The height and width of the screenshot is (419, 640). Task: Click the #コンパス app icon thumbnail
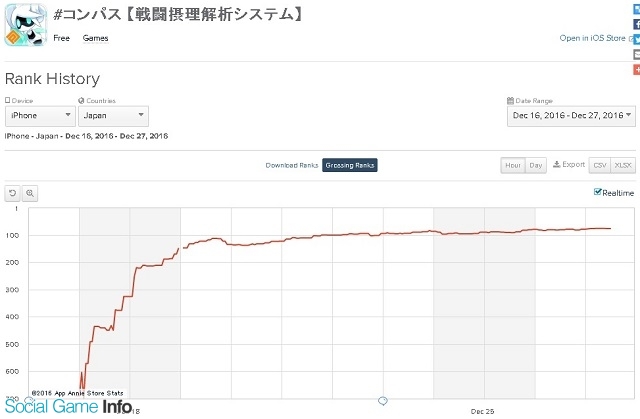pos(26,25)
